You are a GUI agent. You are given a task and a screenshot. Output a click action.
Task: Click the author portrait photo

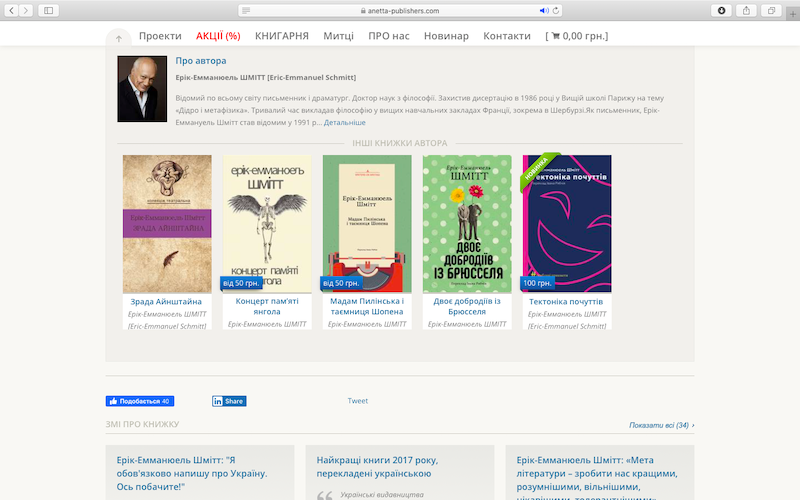coord(142,89)
